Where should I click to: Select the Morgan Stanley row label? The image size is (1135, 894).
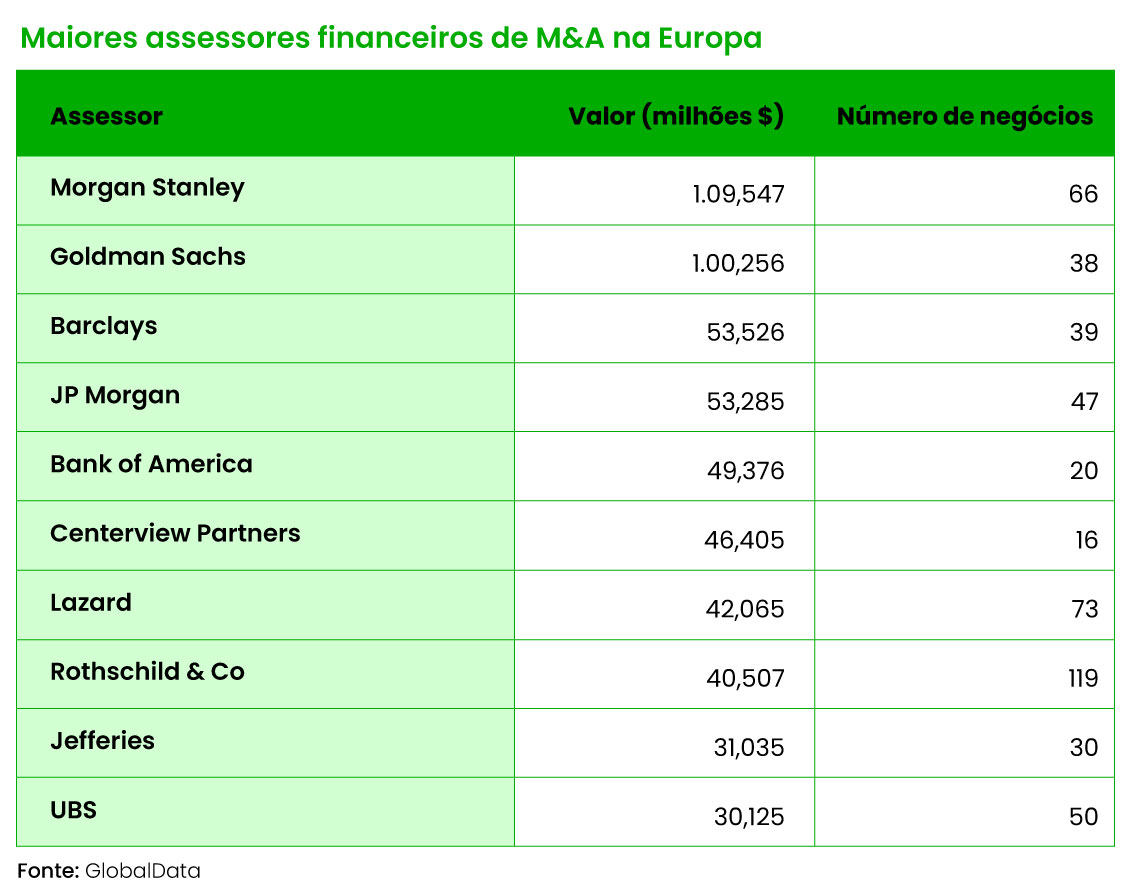point(147,188)
